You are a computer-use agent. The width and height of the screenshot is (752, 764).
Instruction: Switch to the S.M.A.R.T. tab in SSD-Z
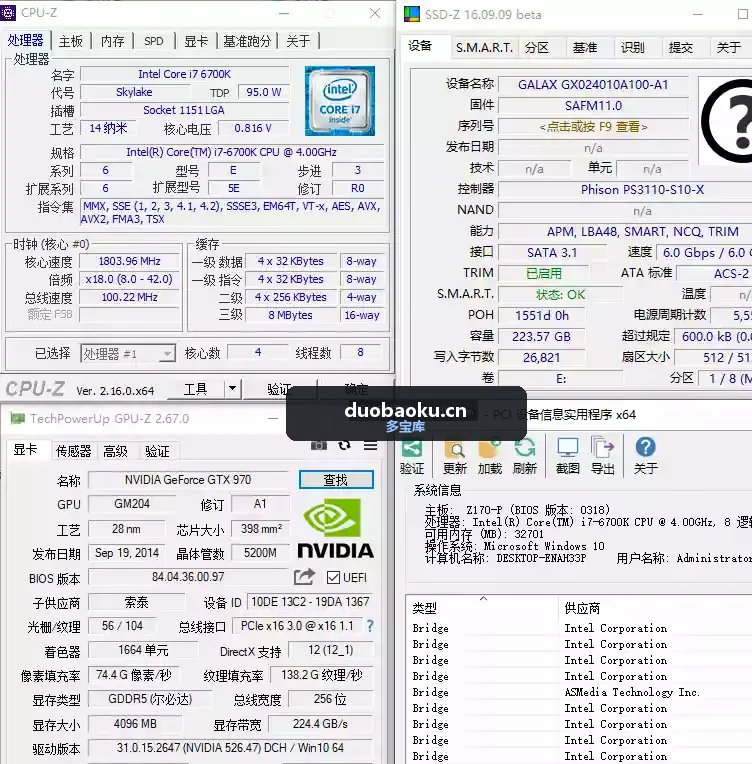coord(484,48)
